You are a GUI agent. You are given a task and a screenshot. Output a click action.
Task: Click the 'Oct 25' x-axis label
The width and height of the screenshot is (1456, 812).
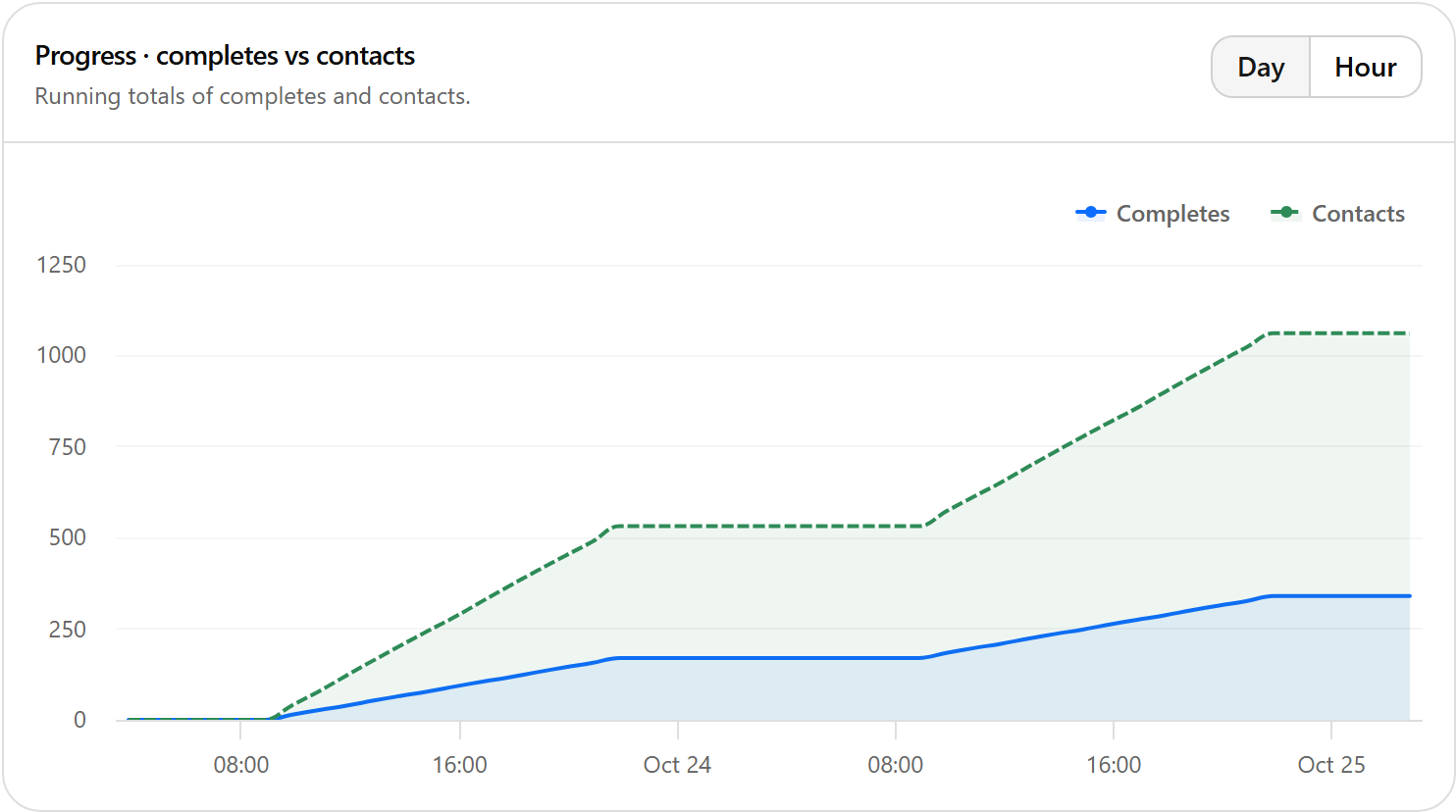click(1331, 765)
